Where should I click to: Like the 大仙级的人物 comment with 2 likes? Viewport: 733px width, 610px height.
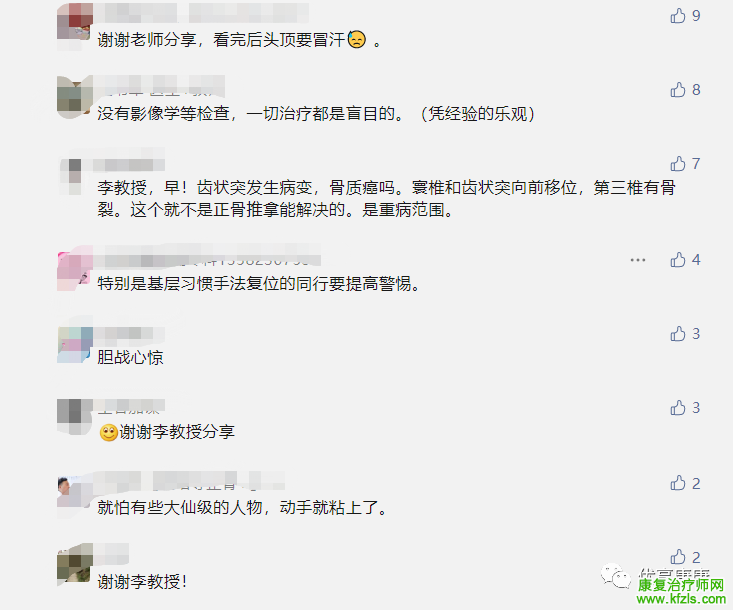678,483
